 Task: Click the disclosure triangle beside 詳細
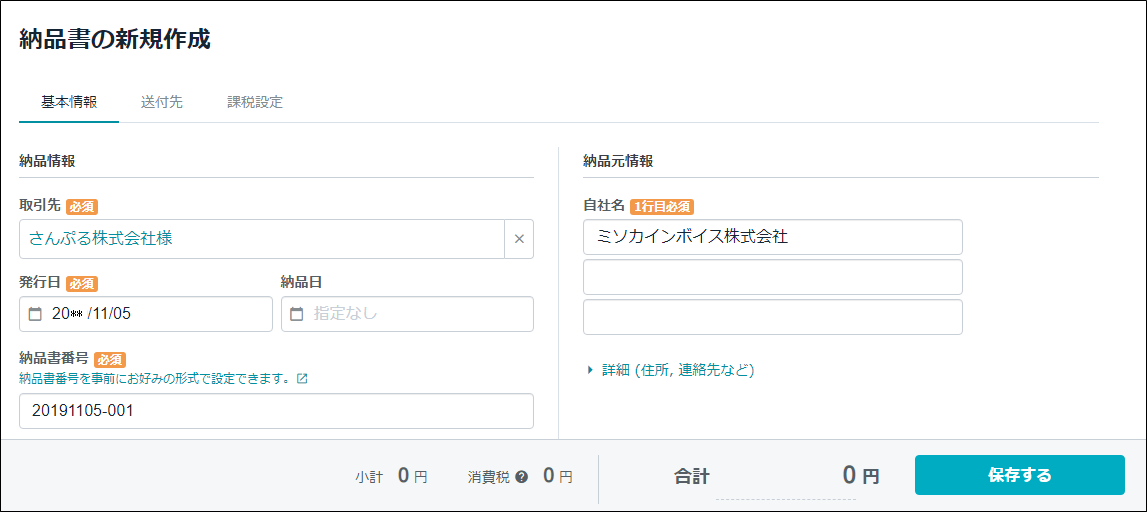[590, 370]
